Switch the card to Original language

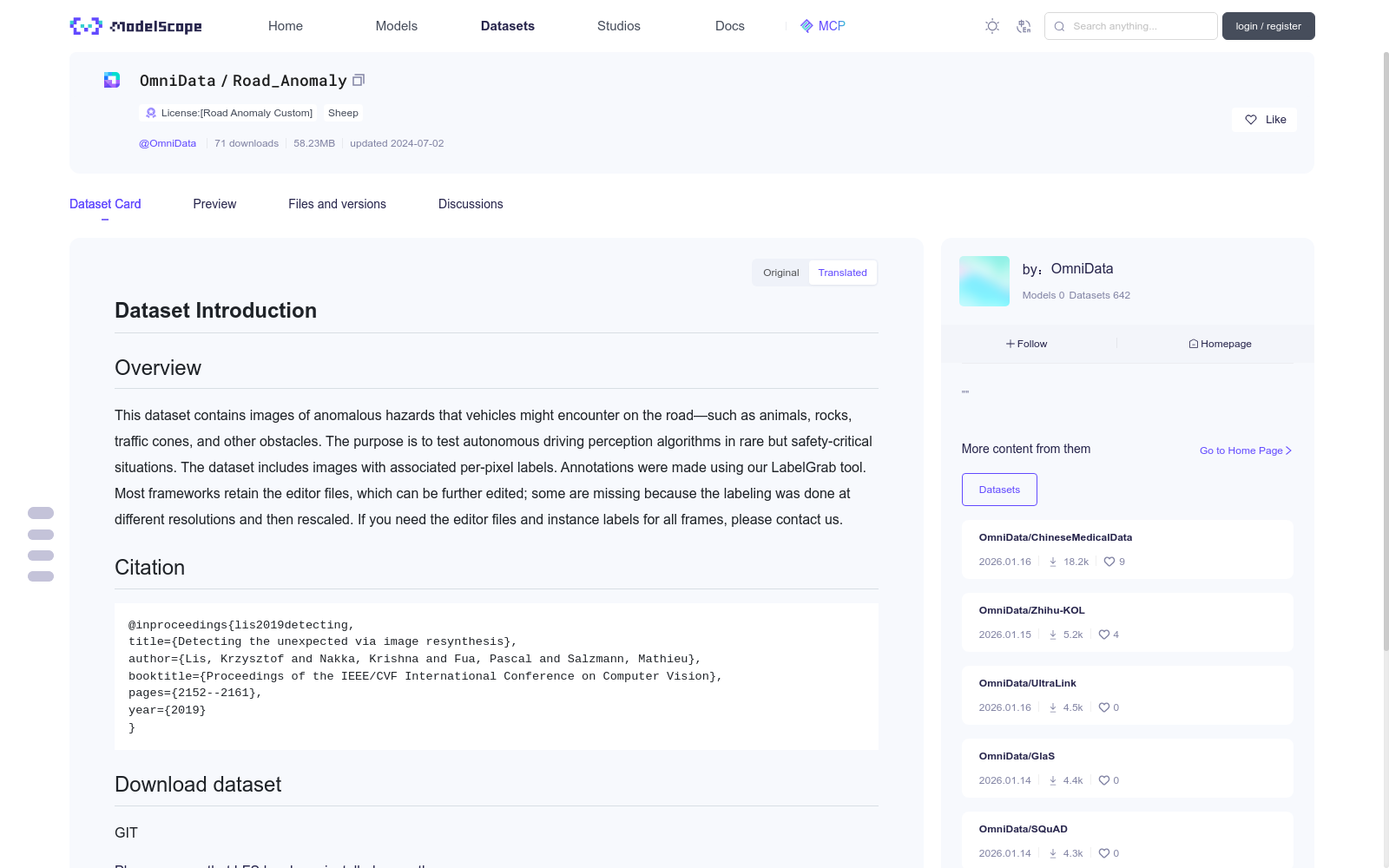click(x=781, y=273)
